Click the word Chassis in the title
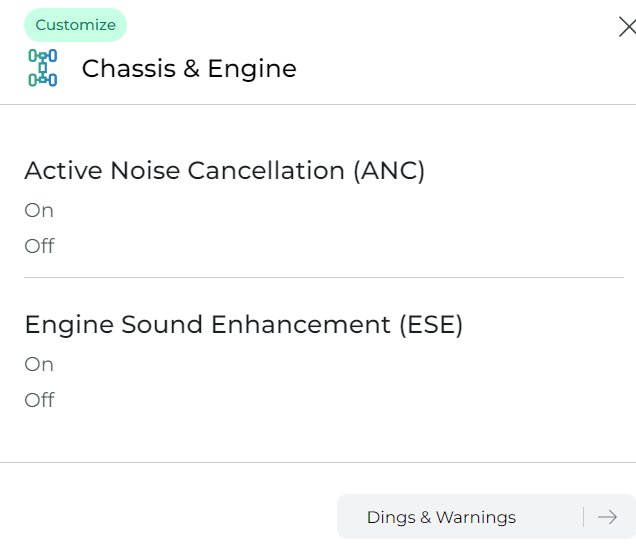 [129, 68]
